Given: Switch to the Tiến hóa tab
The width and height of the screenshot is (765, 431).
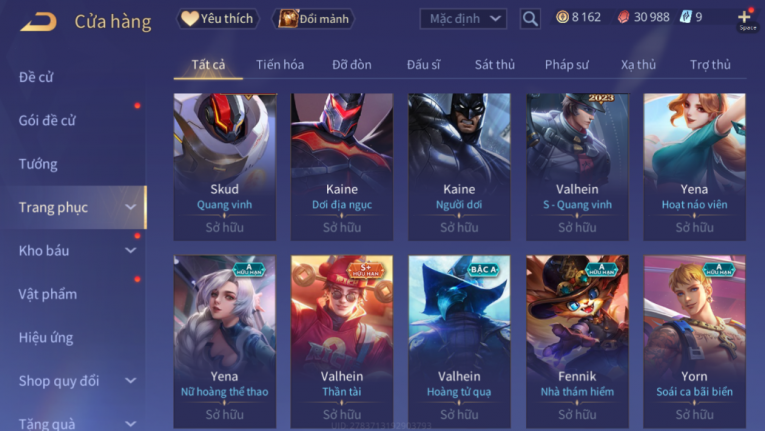Looking at the screenshot, I should [x=280, y=64].
